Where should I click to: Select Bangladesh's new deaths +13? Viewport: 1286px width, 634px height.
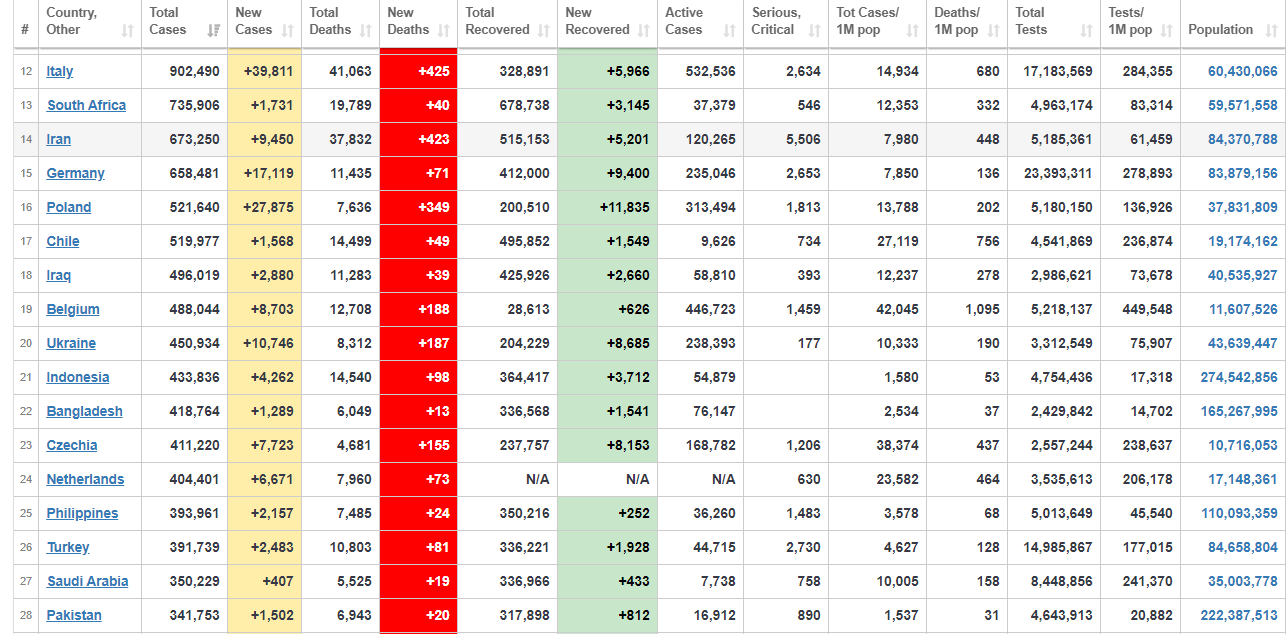418,411
